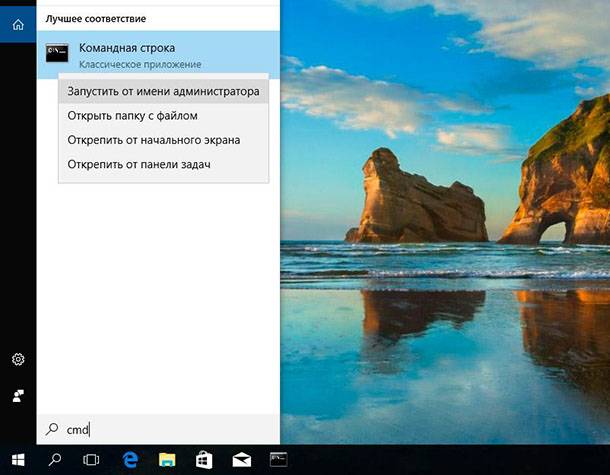The width and height of the screenshot is (610, 475).
Task: Choose Открепить от панели задач
Action: 163,164
